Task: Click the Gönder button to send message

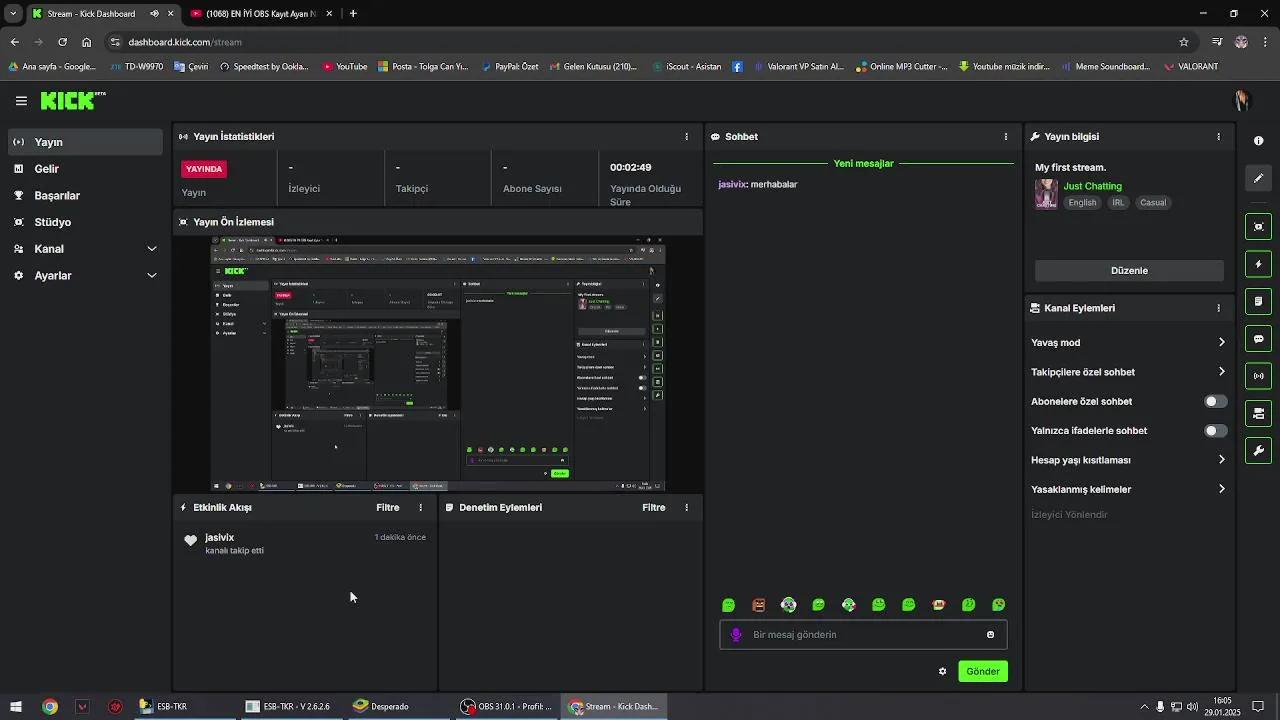Action: click(x=982, y=671)
